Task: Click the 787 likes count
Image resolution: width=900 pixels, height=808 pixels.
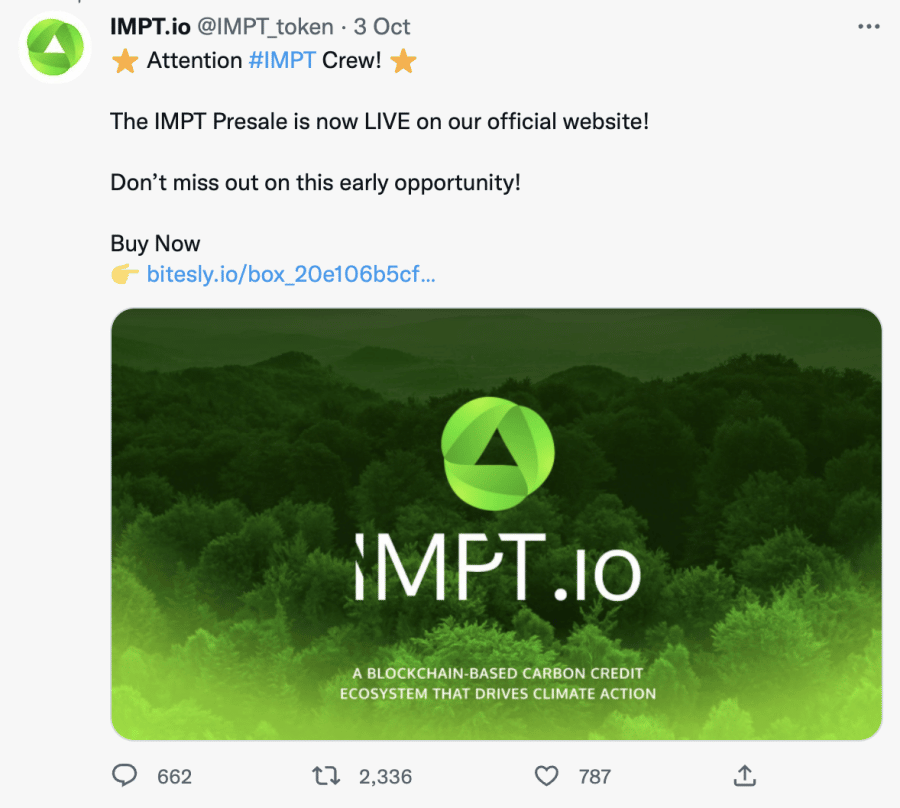Action: [x=595, y=776]
